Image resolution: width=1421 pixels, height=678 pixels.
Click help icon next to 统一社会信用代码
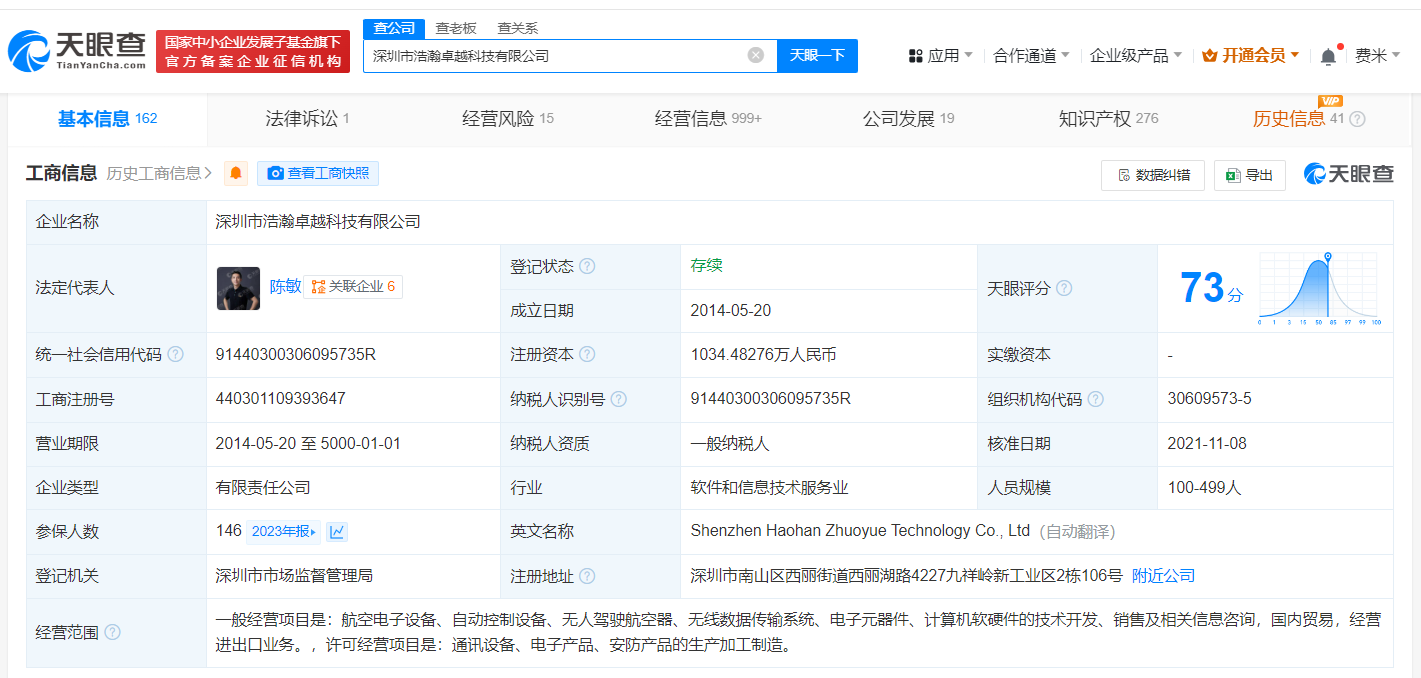176,355
